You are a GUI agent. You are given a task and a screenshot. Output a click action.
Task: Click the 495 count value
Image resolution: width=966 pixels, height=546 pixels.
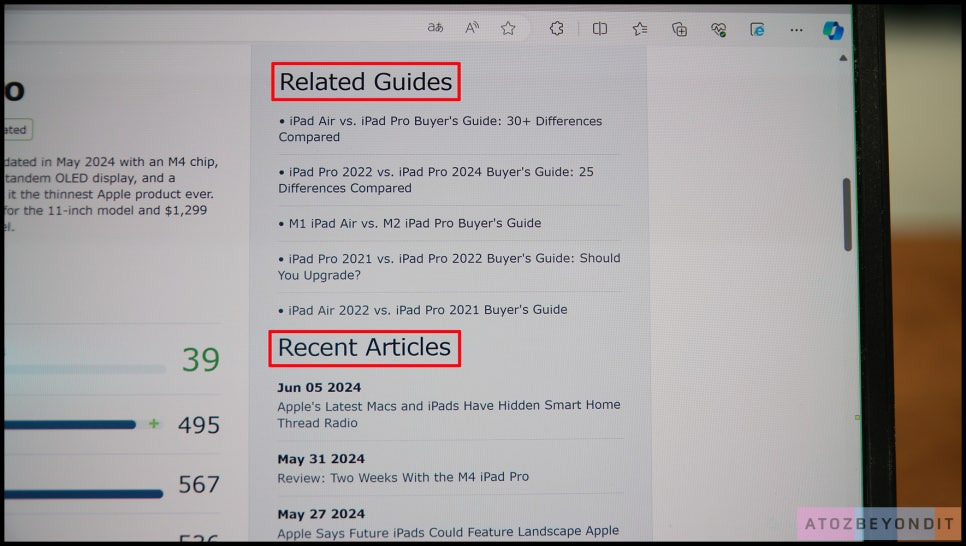(199, 425)
